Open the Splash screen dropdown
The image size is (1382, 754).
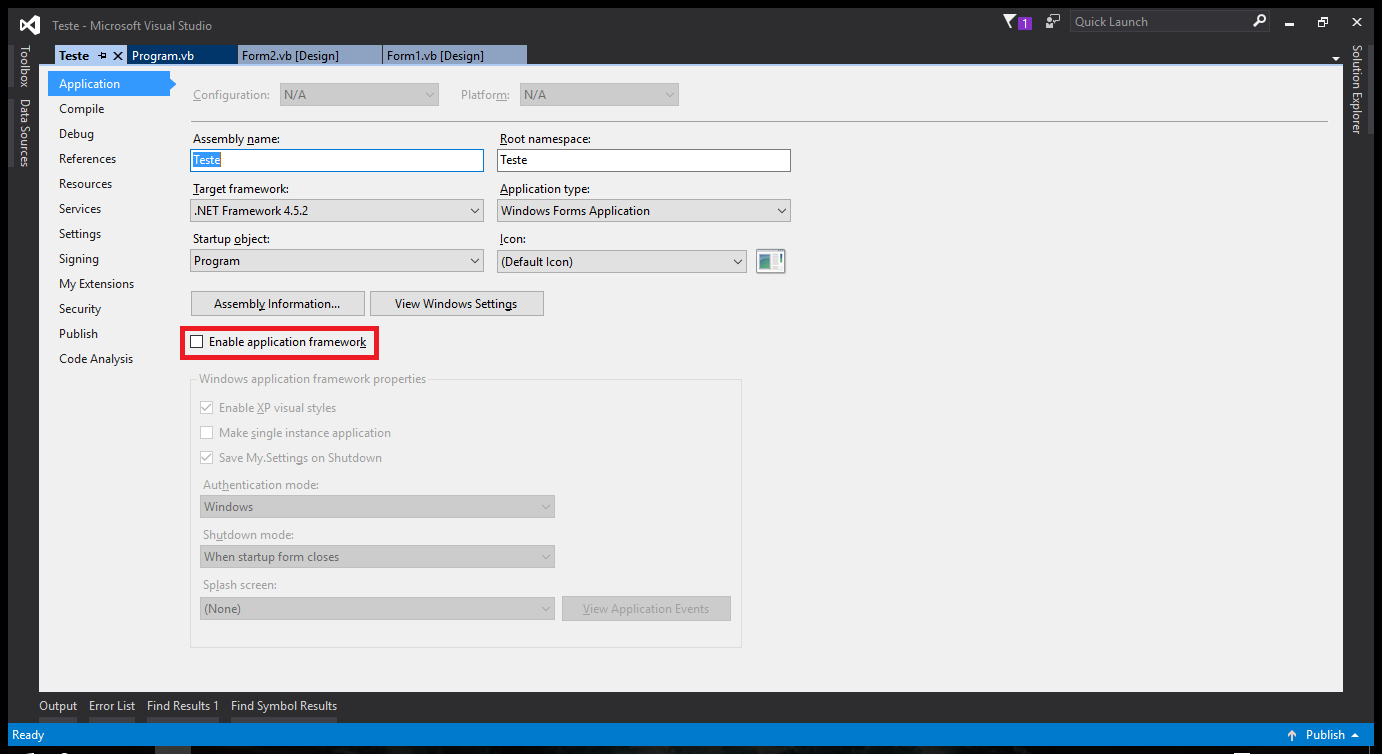point(377,608)
